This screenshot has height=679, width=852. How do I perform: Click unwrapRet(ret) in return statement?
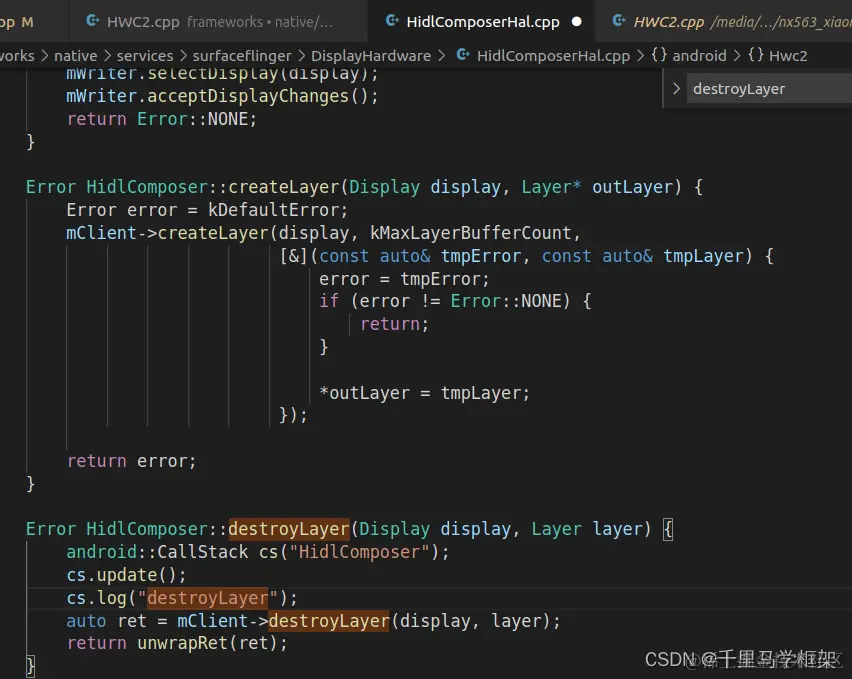[x=206, y=643]
